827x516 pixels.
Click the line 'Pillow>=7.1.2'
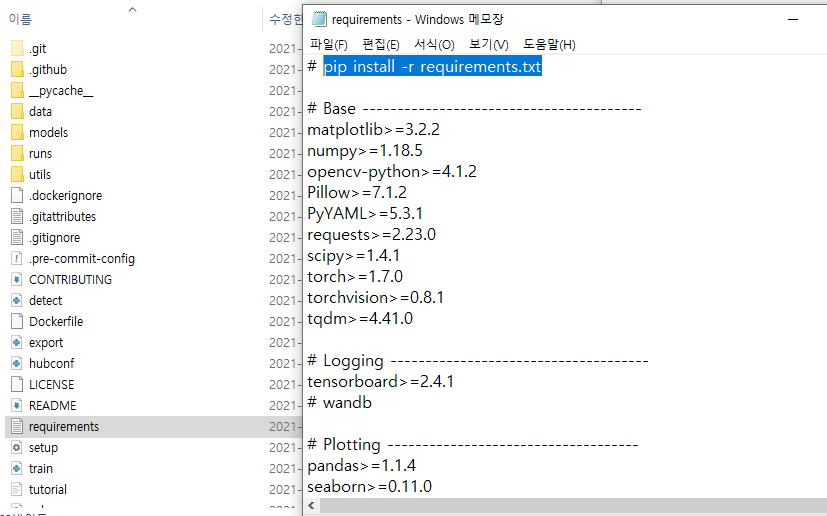(x=357, y=193)
